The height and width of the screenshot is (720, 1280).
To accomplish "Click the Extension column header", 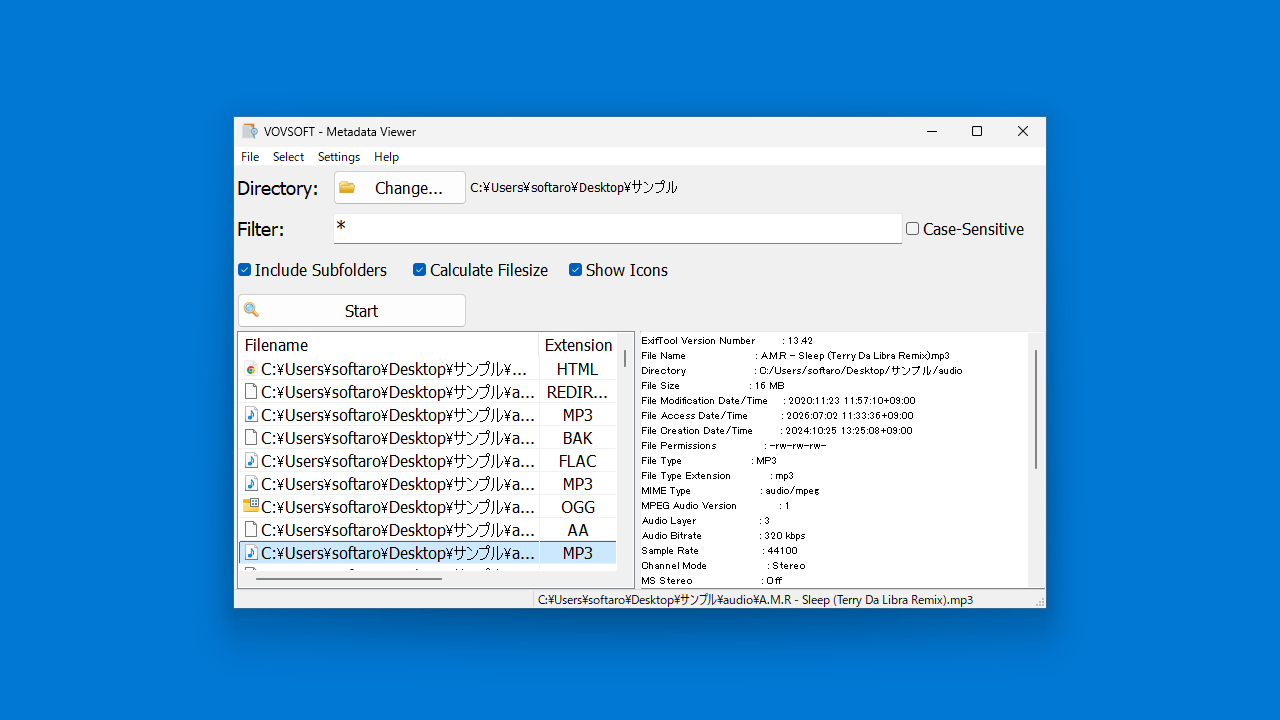I will click(x=578, y=345).
